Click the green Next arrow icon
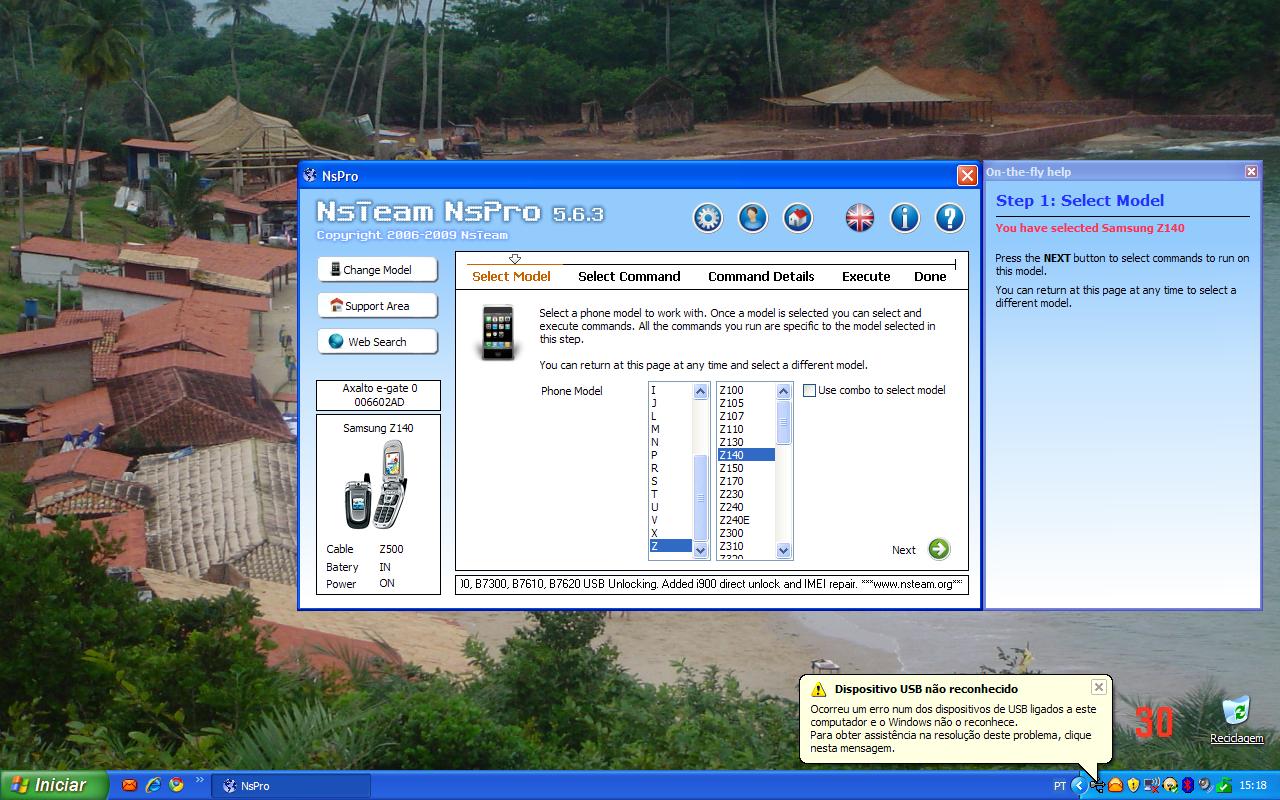Screen dimensions: 1280x800 (939, 549)
